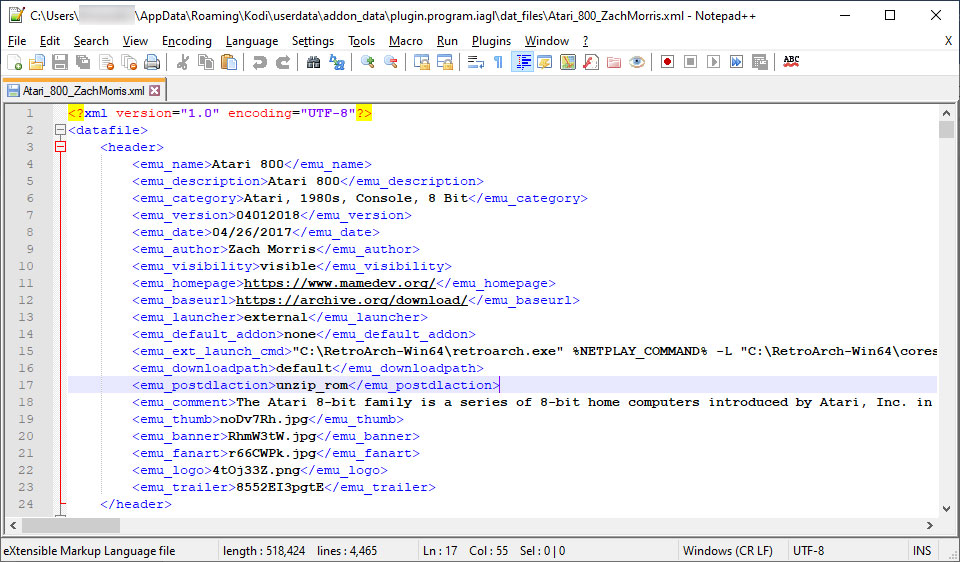Run macro multiple times icon
The image size is (960, 562).
737,62
